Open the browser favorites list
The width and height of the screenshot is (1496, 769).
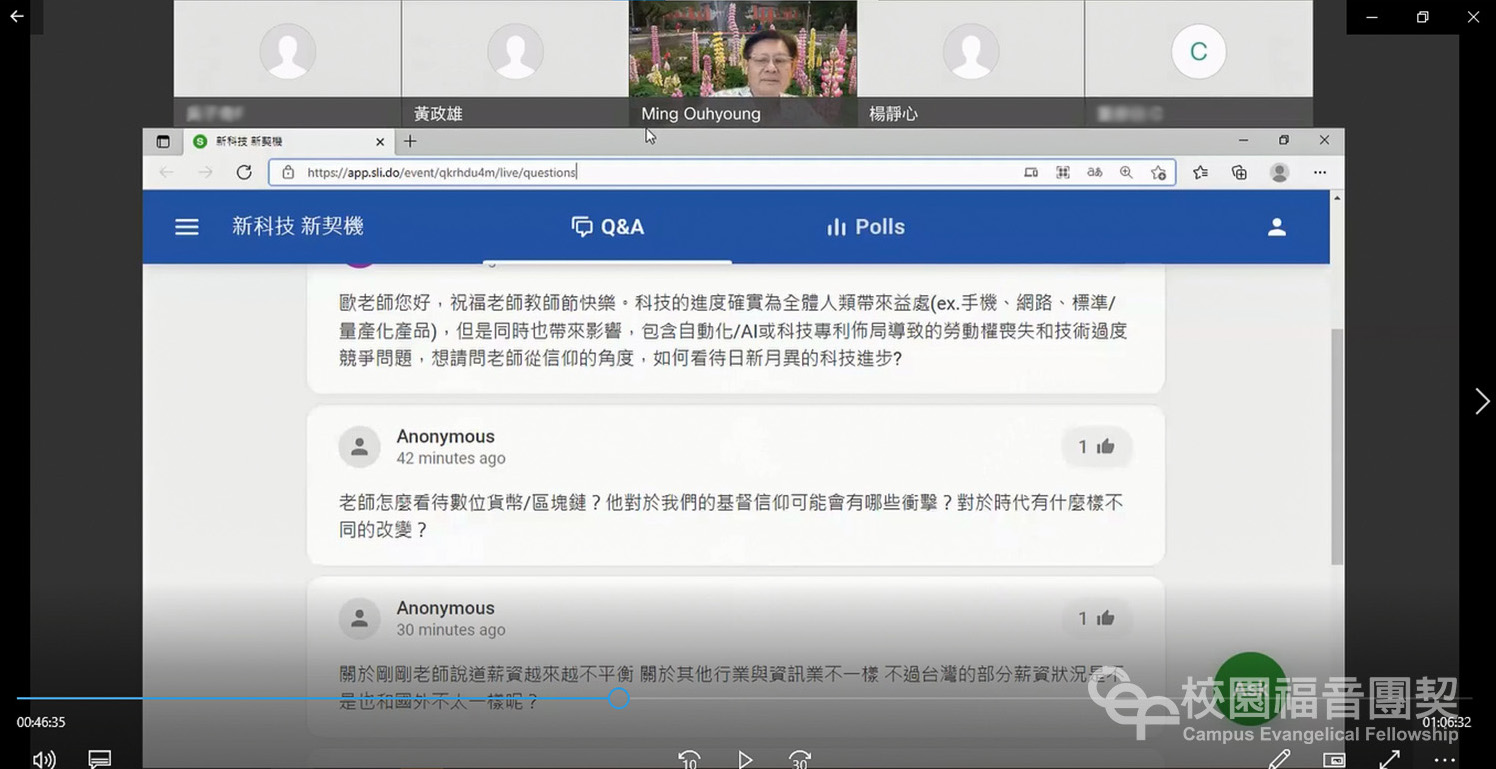(1201, 172)
